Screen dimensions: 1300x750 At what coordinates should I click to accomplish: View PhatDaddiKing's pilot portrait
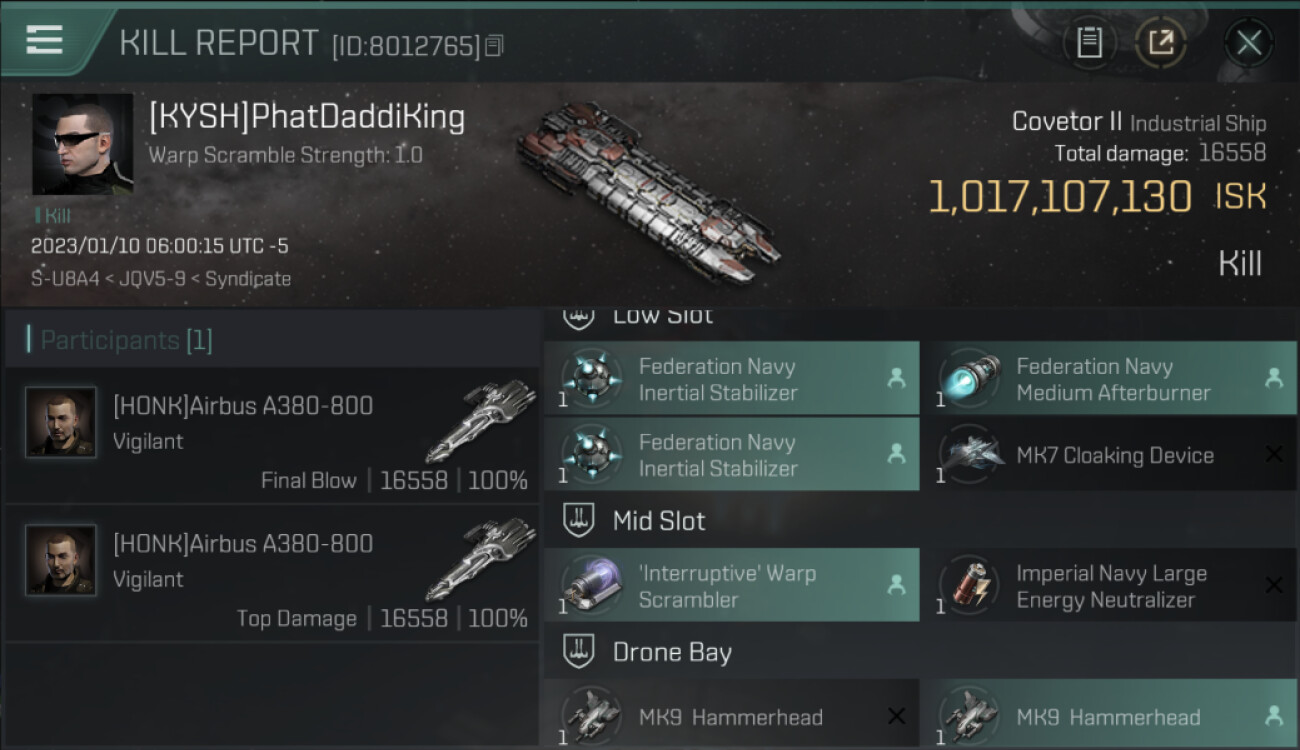point(82,144)
